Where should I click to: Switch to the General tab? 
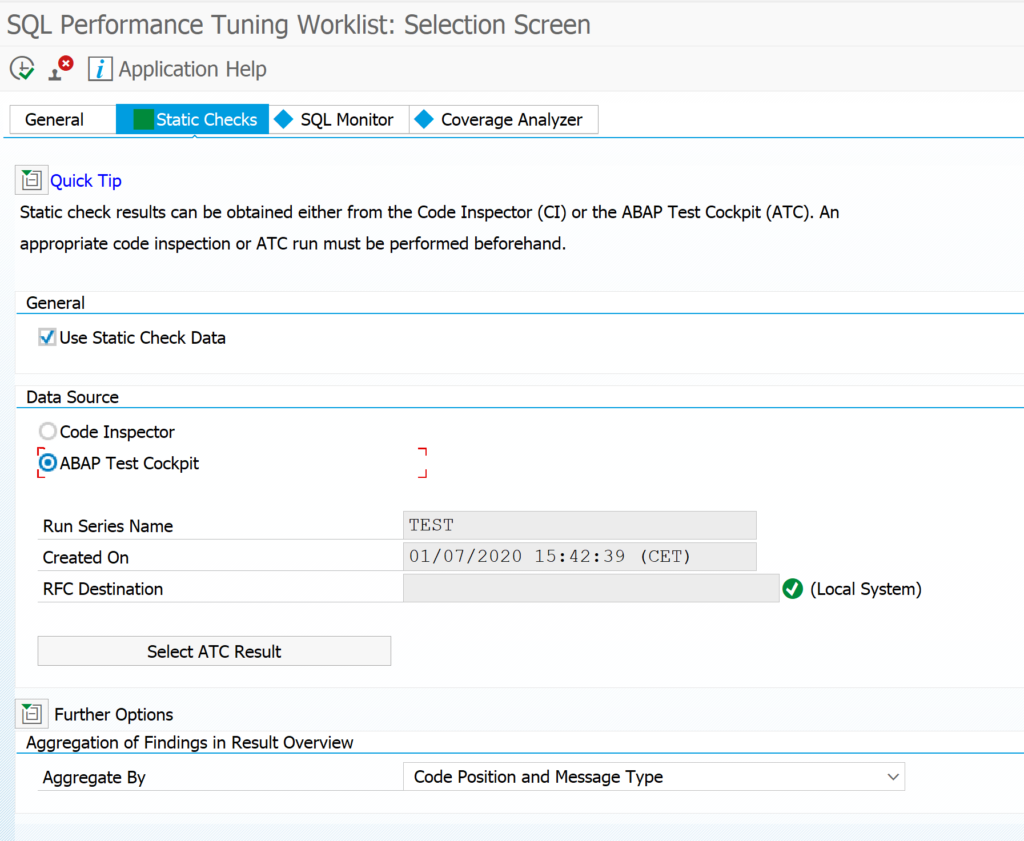55,120
